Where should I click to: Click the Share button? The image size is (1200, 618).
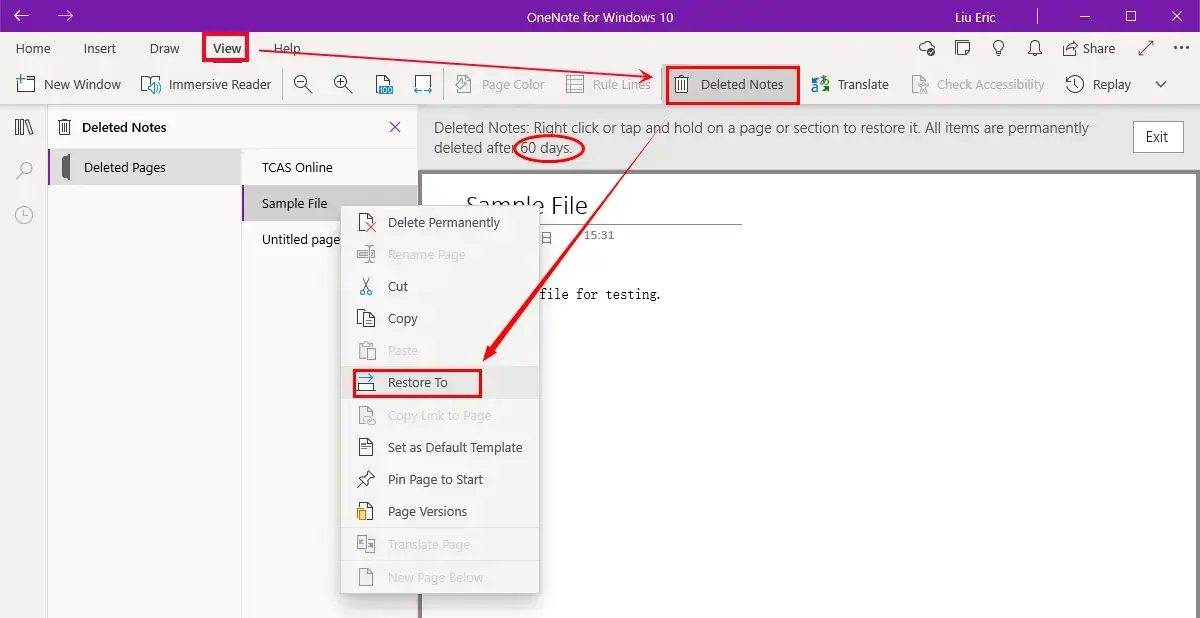point(1088,48)
